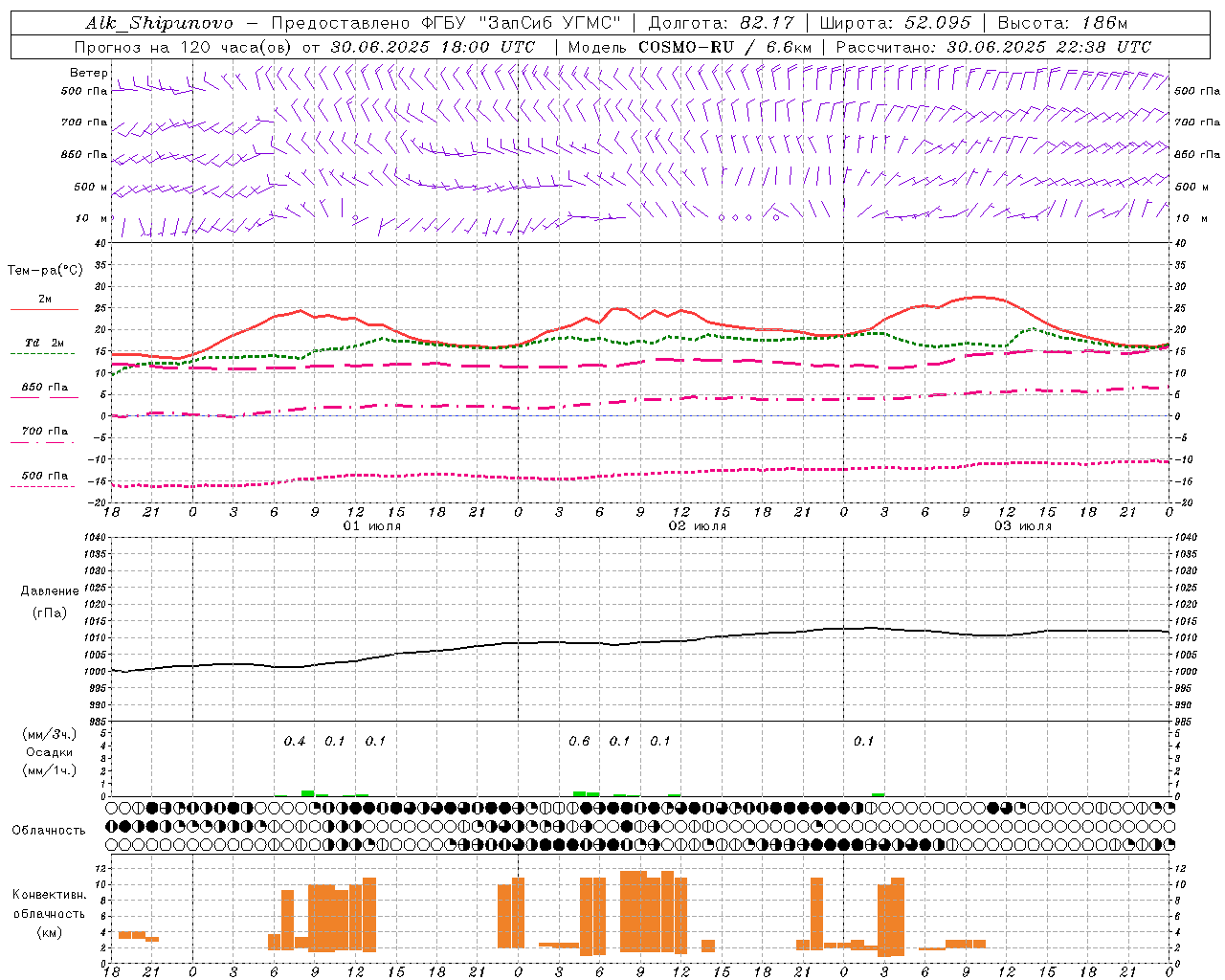Click the Осадки panel label
1225x980 pixels.
[50, 752]
